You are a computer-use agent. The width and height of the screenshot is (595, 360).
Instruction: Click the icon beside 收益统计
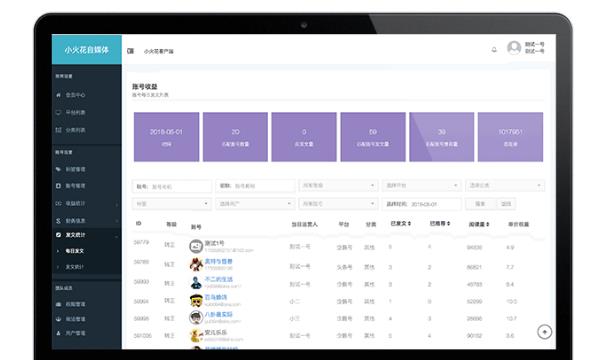58,203
